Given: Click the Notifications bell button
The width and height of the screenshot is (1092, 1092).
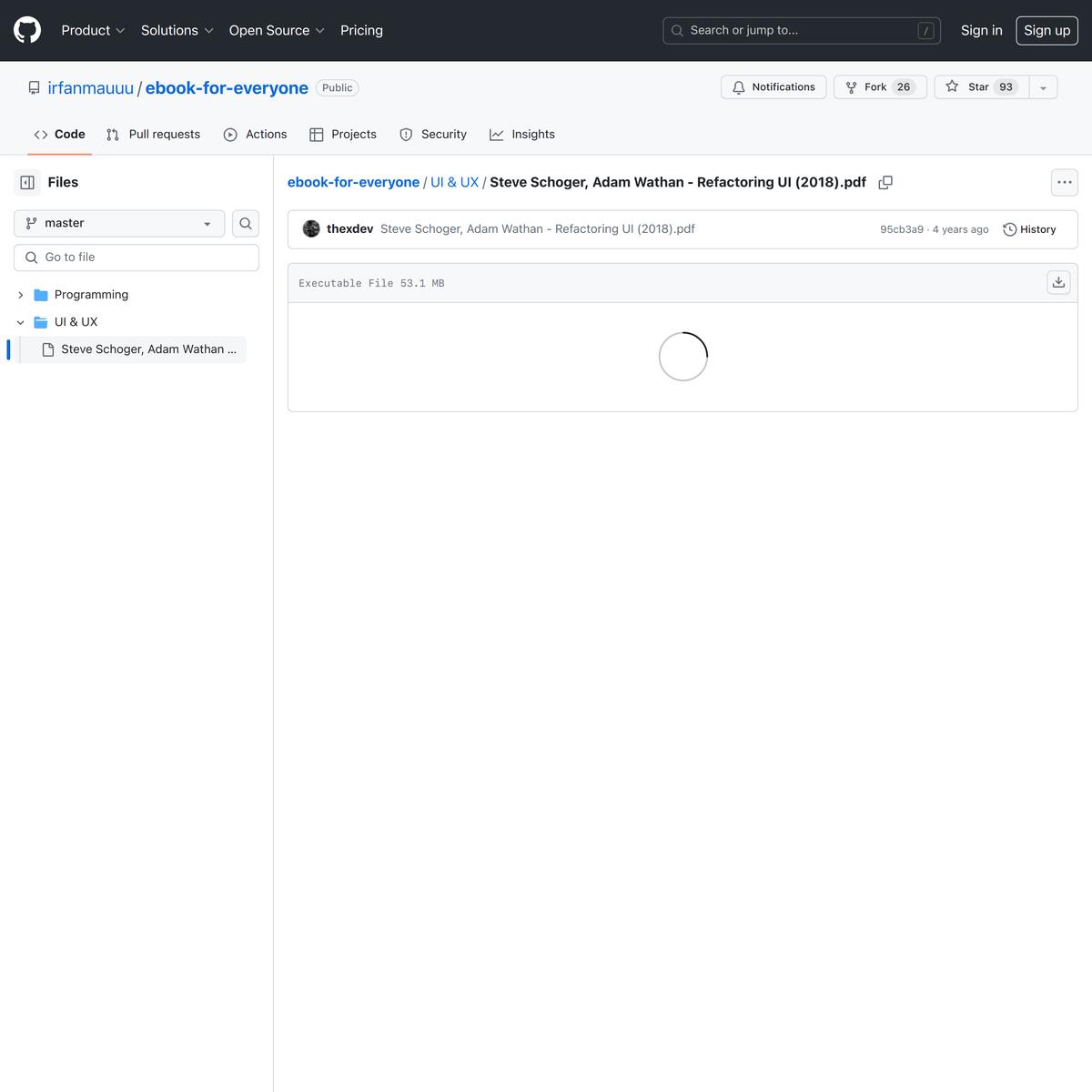Looking at the screenshot, I should click(x=773, y=87).
